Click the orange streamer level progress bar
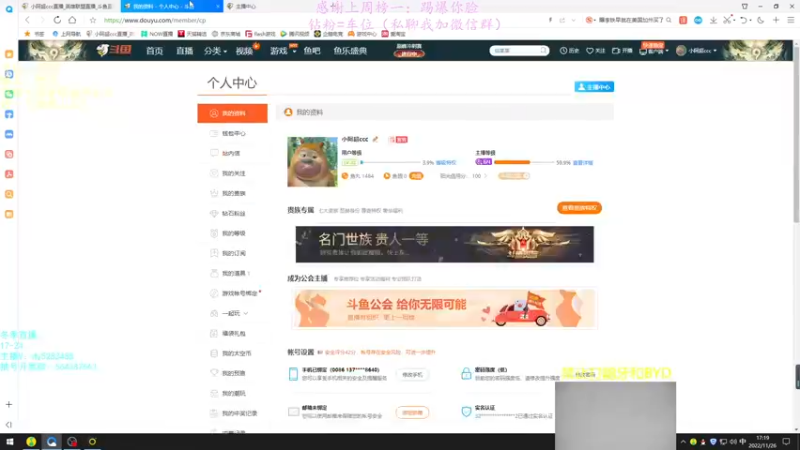This screenshot has height=450, width=800. pyautogui.click(x=523, y=162)
